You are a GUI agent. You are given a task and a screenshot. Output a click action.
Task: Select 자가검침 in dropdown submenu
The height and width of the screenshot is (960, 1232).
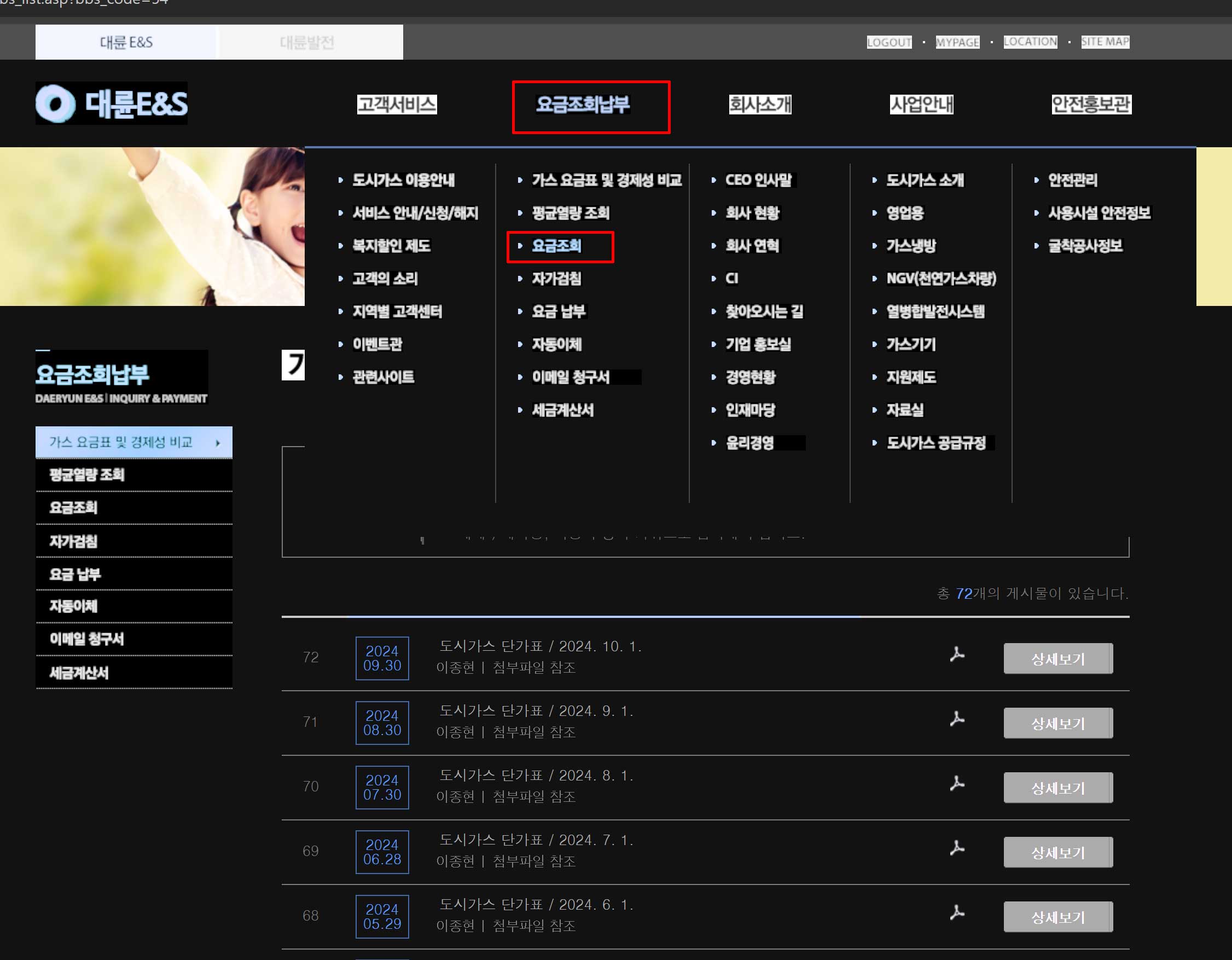point(556,279)
